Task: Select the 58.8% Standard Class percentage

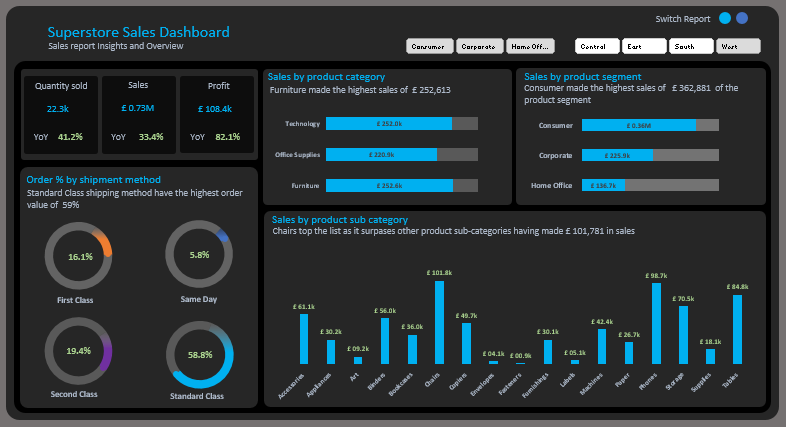Action: (x=200, y=355)
